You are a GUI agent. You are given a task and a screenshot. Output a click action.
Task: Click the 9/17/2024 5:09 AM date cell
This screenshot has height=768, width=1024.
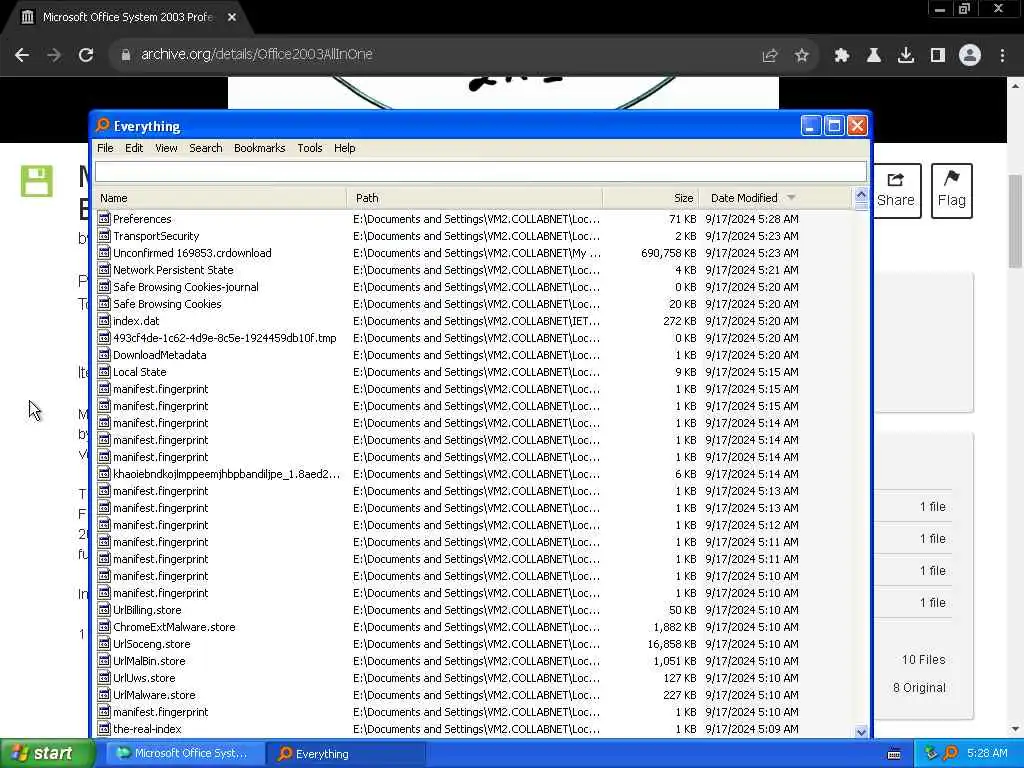752,729
